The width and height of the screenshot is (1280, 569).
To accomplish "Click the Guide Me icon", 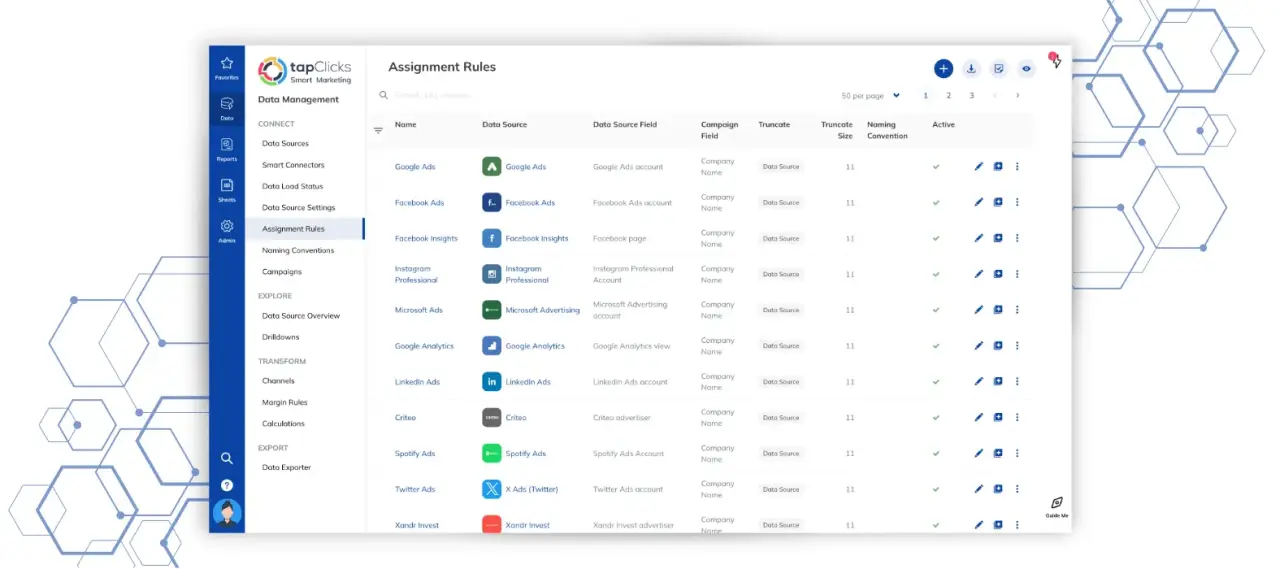I will point(1057,505).
